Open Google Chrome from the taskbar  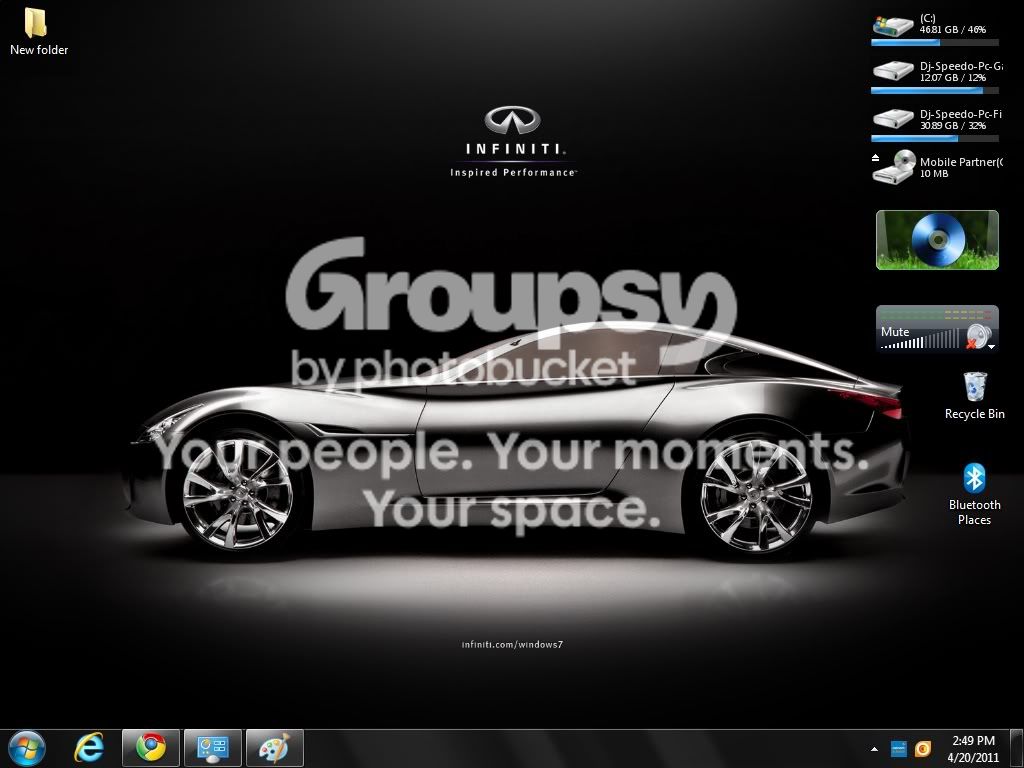(151, 748)
